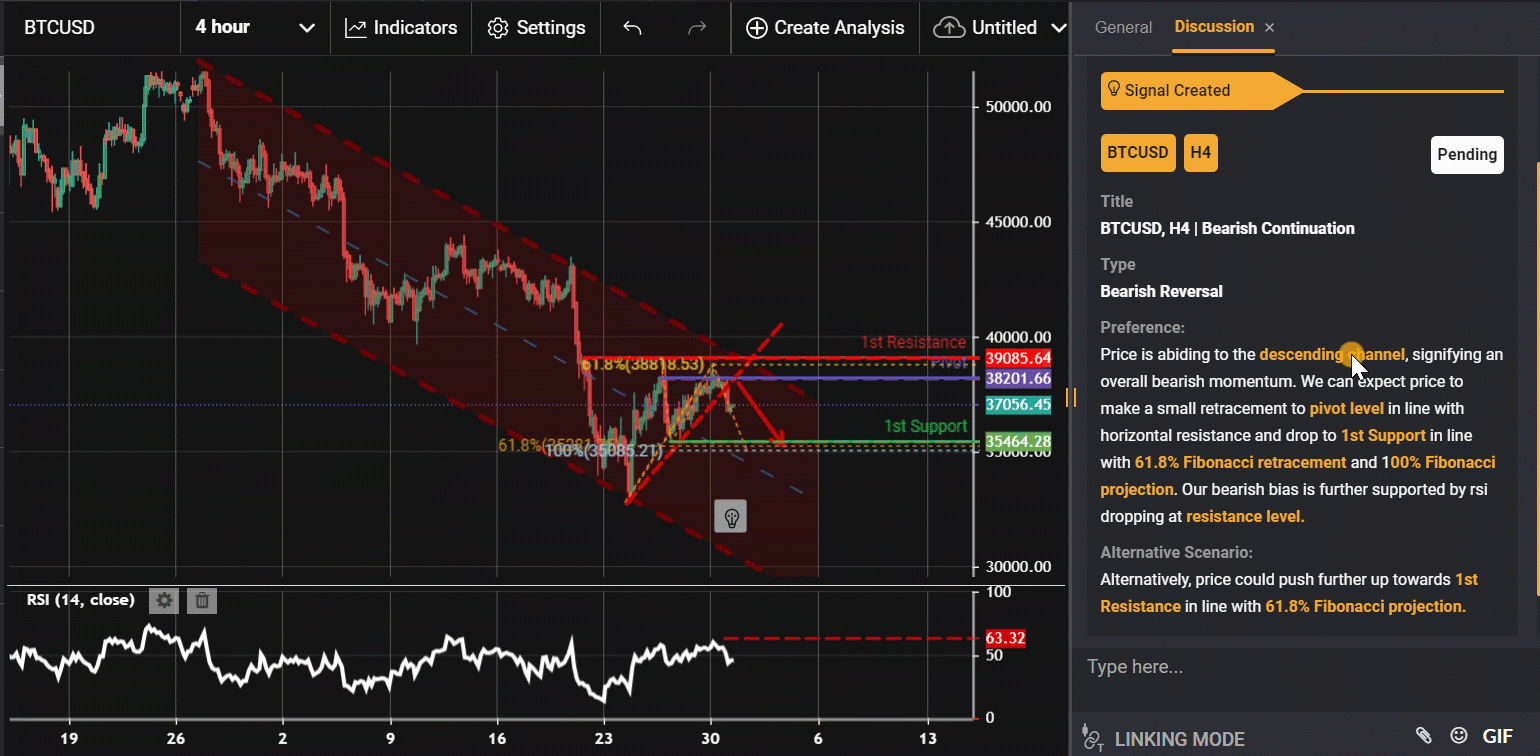Click the 1st Support chart label

pos(925,426)
